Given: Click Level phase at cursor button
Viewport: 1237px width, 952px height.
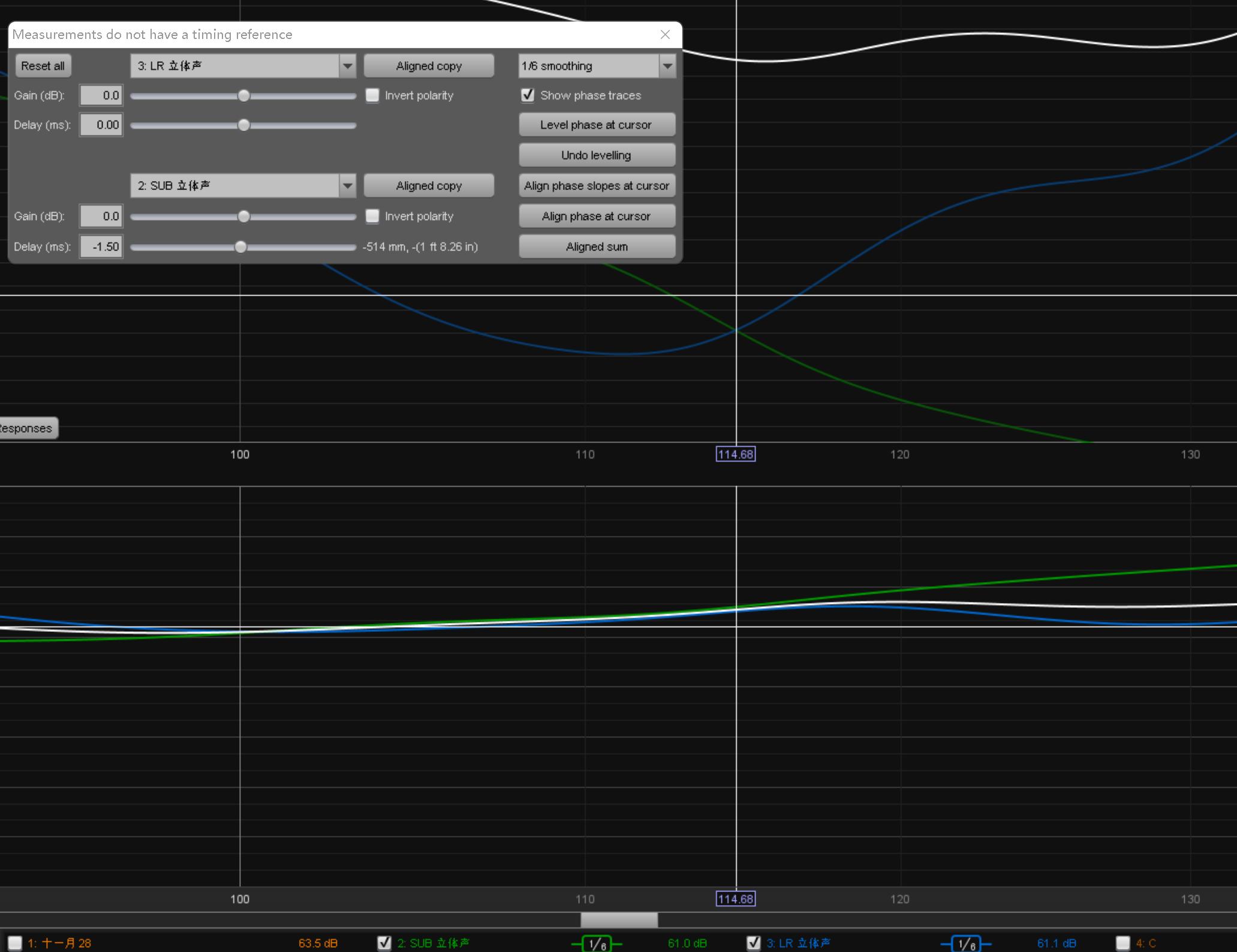Looking at the screenshot, I should pyautogui.click(x=597, y=125).
